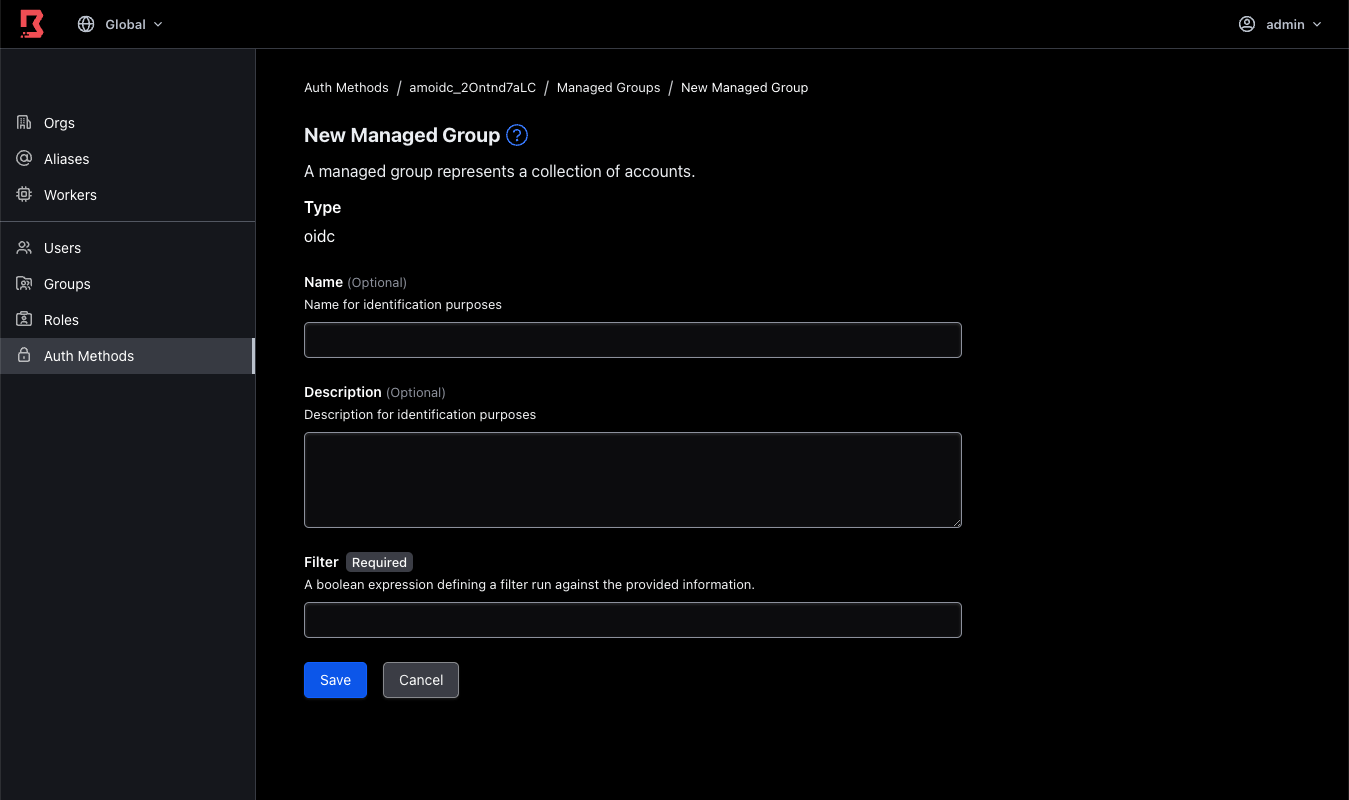The image size is (1349, 800).
Task: Open the New Managed Group help tooltip
Action: point(517,135)
